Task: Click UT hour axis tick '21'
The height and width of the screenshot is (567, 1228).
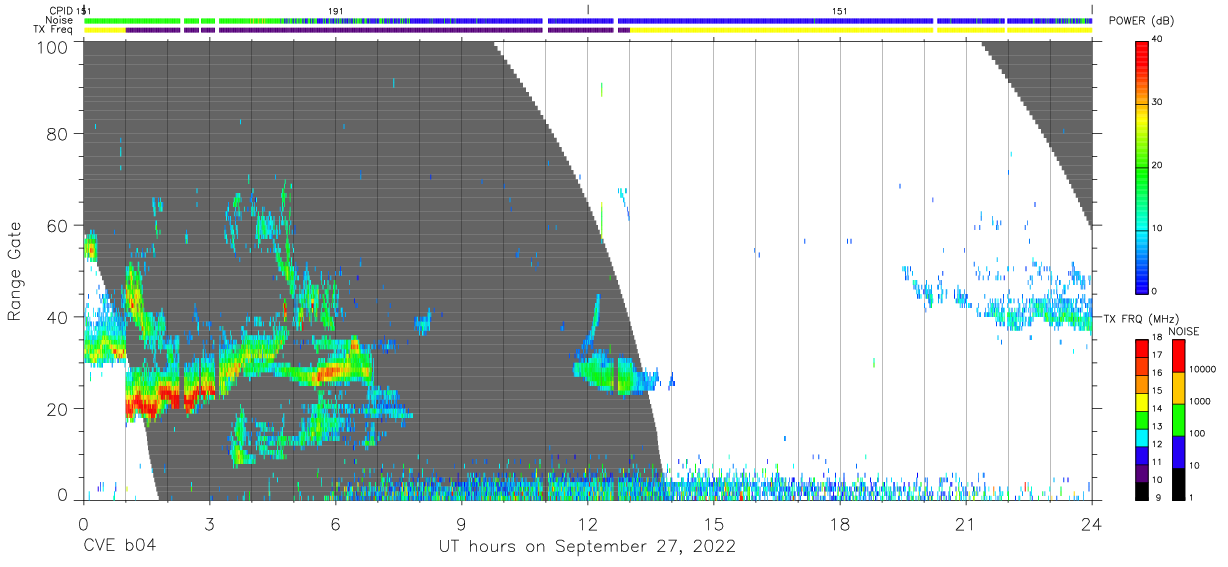Action: tap(965, 523)
